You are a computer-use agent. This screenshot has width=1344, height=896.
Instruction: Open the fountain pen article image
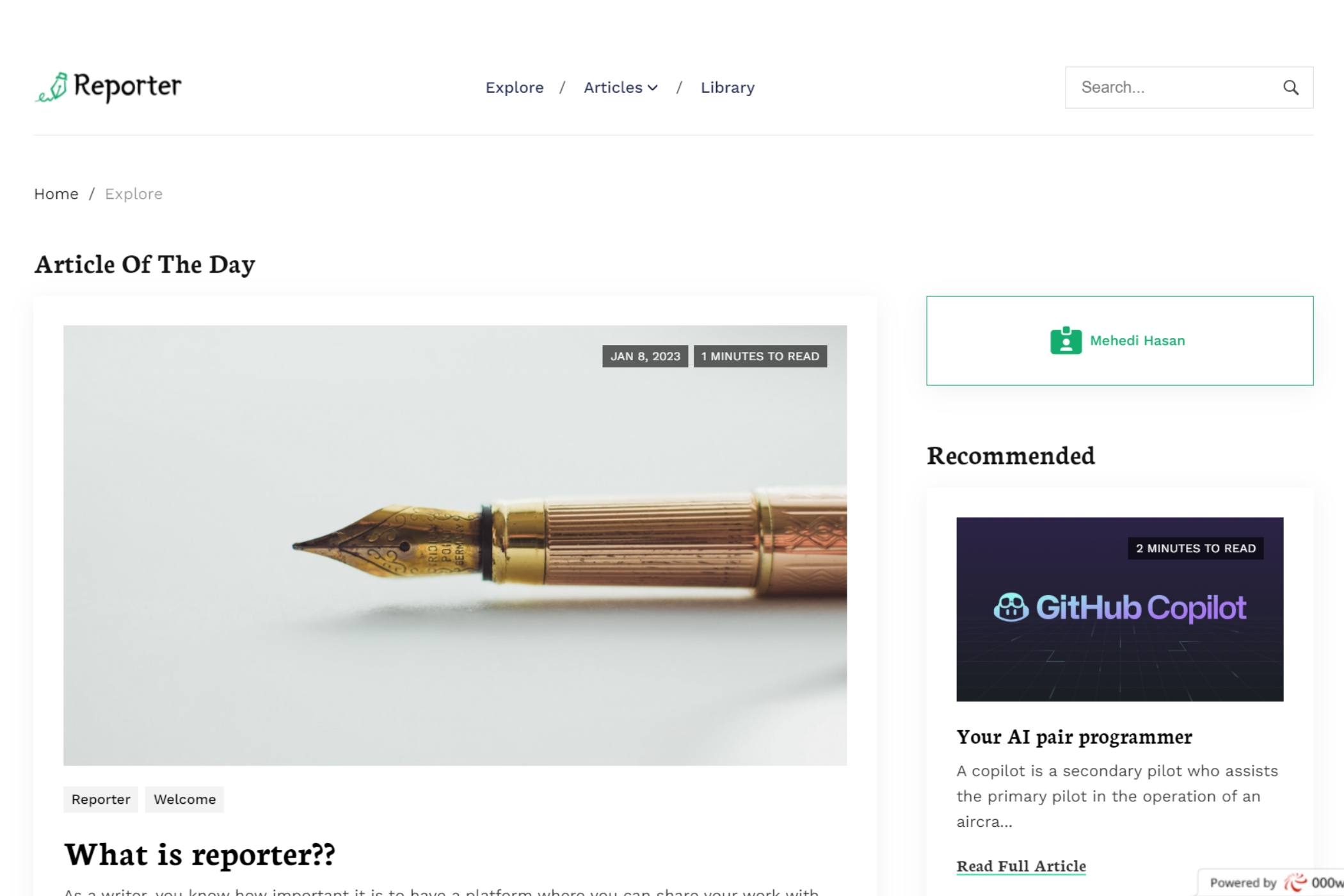click(x=455, y=545)
